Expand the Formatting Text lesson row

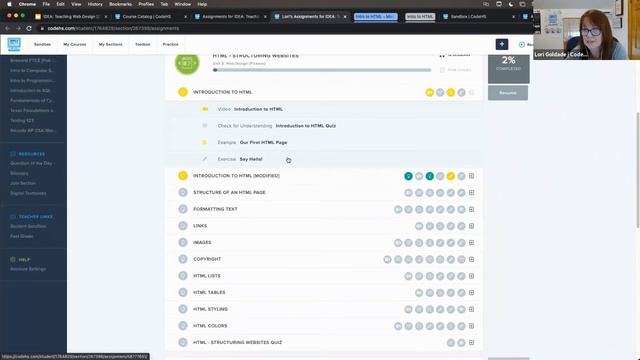[x=471, y=209]
